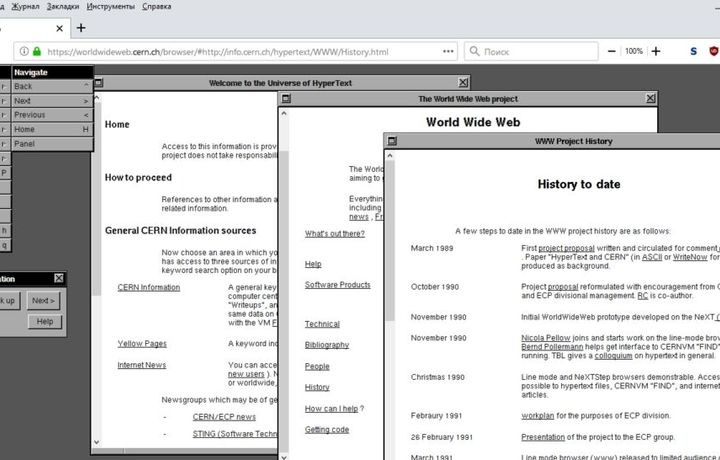Click the Next > button in left panel
720x460 pixels.
point(43,301)
